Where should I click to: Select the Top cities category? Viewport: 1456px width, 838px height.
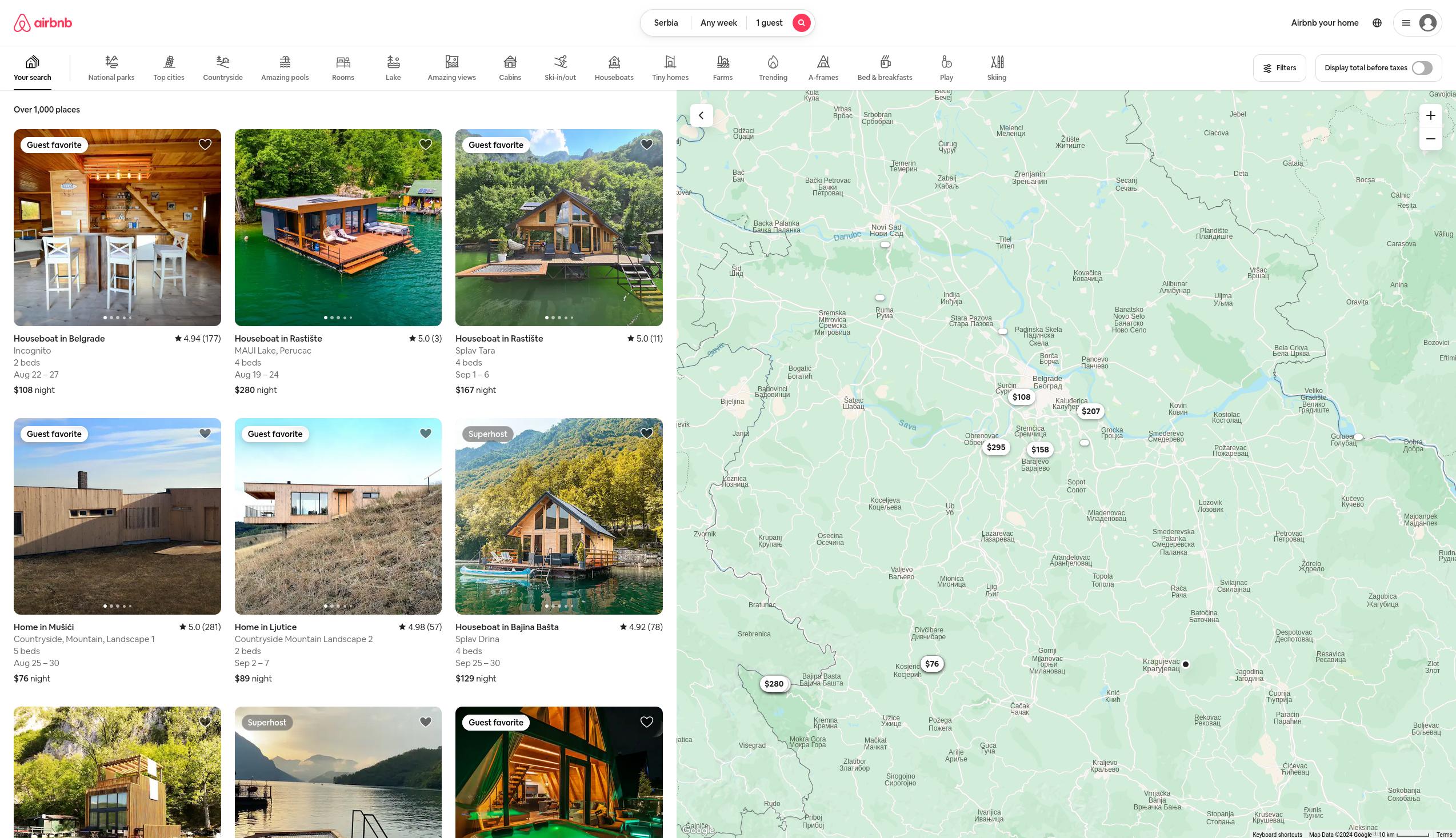click(169, 68)
